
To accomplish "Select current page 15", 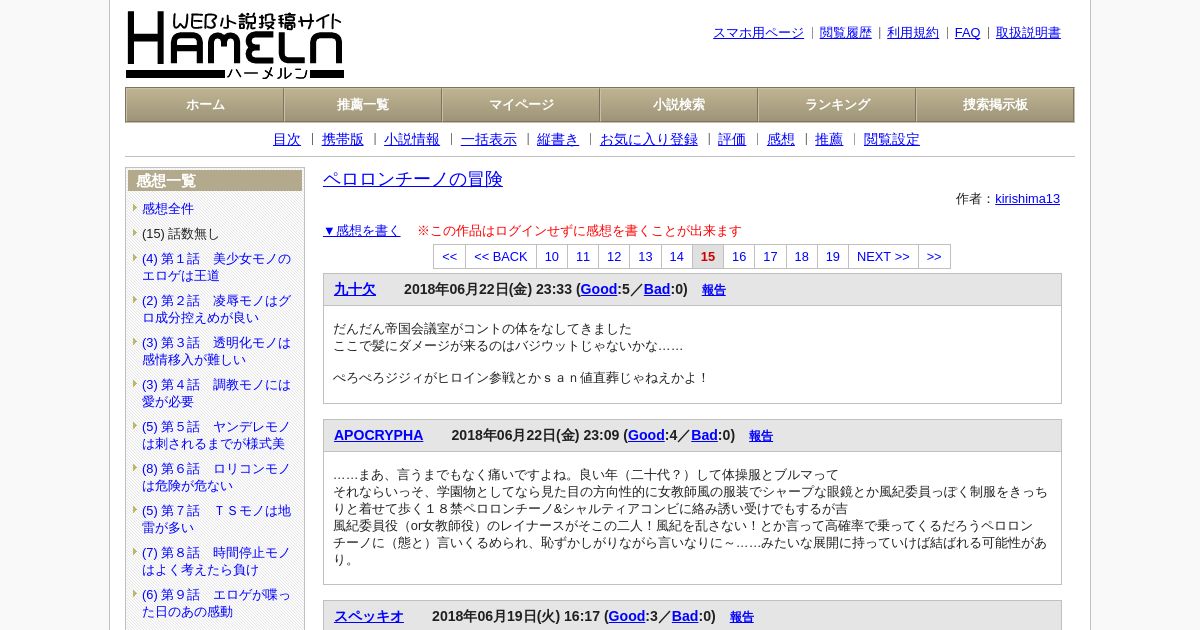I will (708, 257).
